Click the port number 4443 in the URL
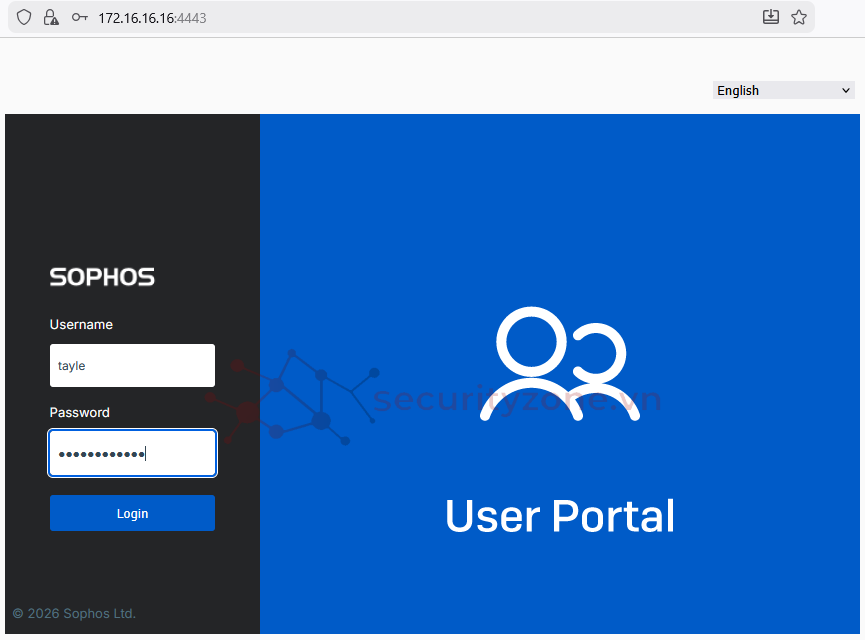The height and width of the screenshot is (640, 865). pos(192,17)
